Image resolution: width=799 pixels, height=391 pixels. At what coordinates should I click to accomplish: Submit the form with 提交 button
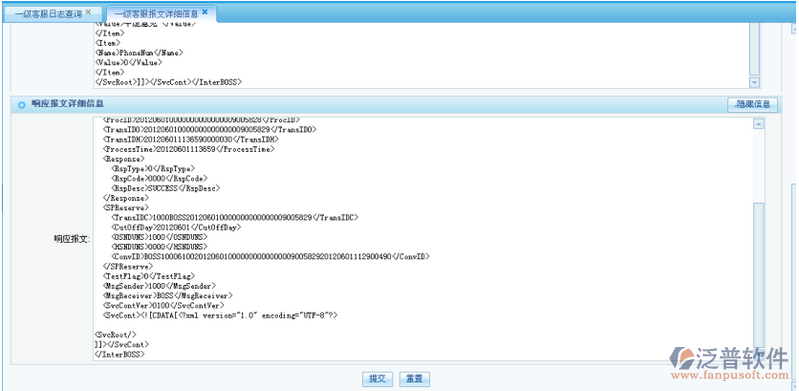click(378, 379)
